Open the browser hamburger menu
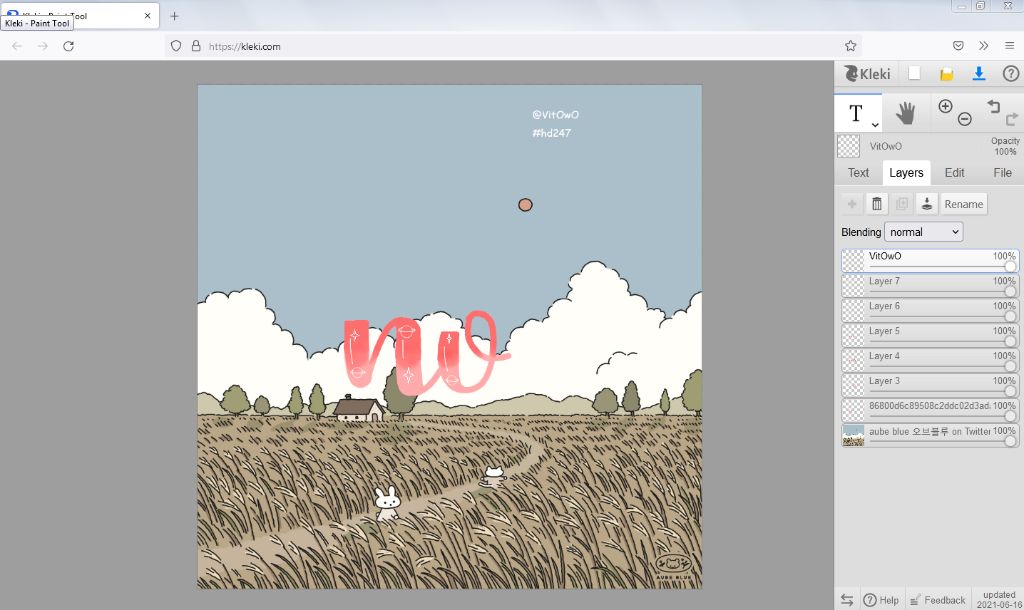This screenshot has width=1024, height=610. click(x=1009, y=46)
